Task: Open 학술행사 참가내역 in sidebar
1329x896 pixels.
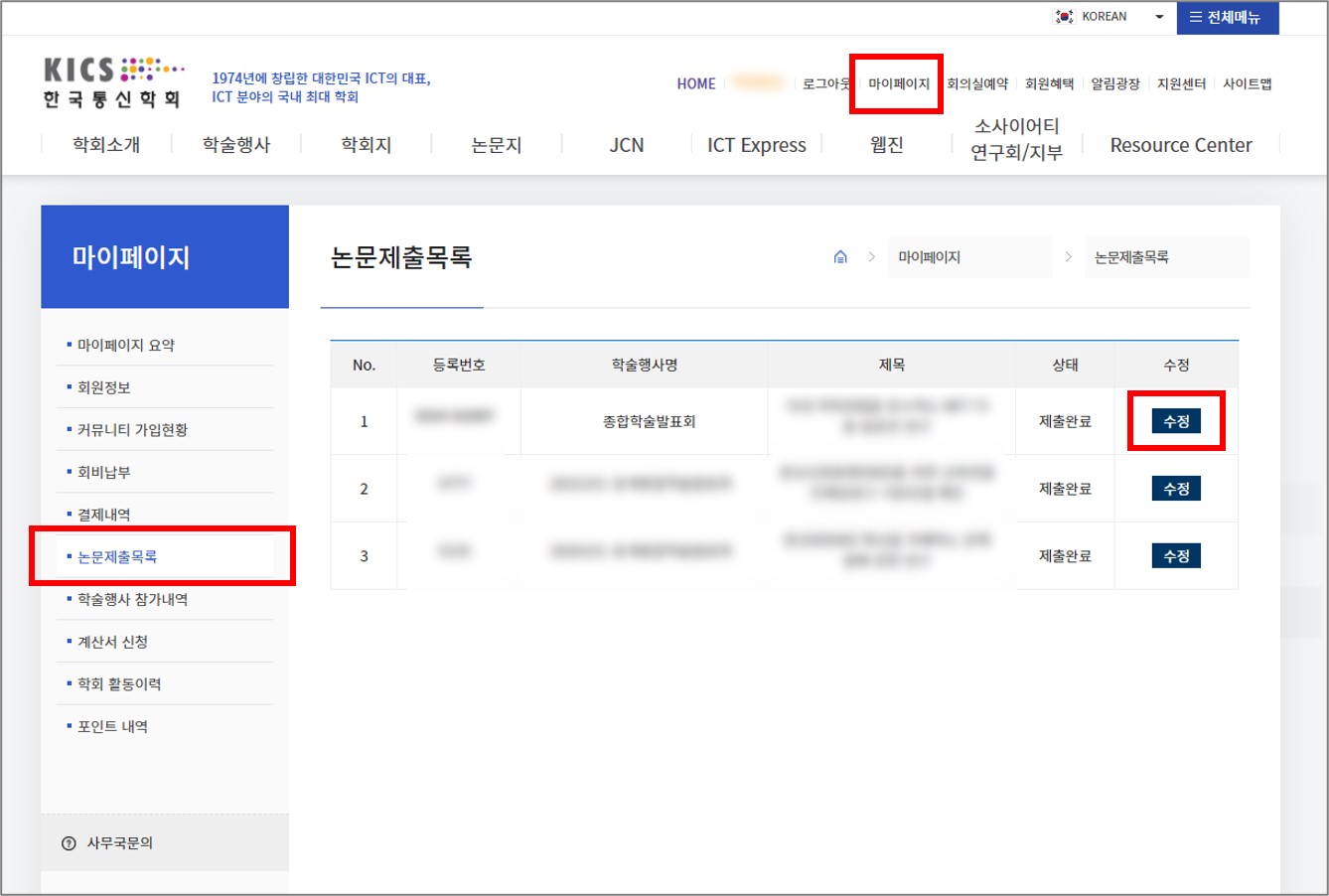Action: 132,600
